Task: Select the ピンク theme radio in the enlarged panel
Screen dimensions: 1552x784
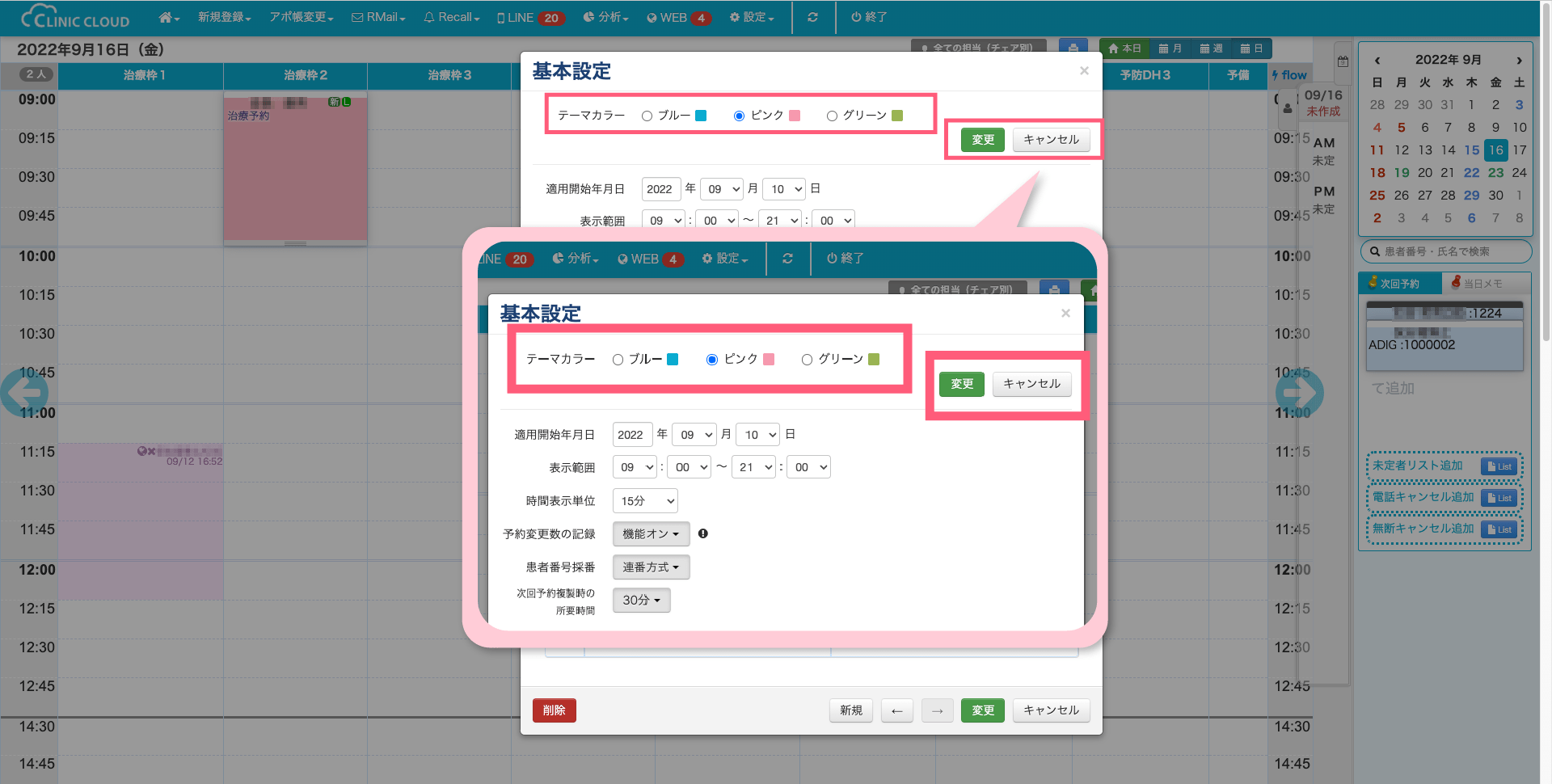Action: (x=712, y=360)
